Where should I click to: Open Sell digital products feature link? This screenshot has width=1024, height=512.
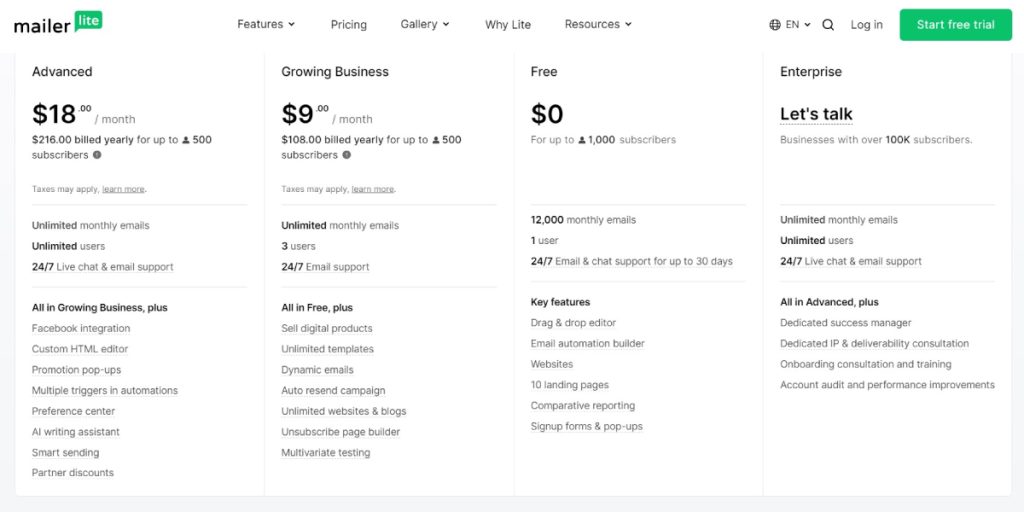click(x=327, y=328)
